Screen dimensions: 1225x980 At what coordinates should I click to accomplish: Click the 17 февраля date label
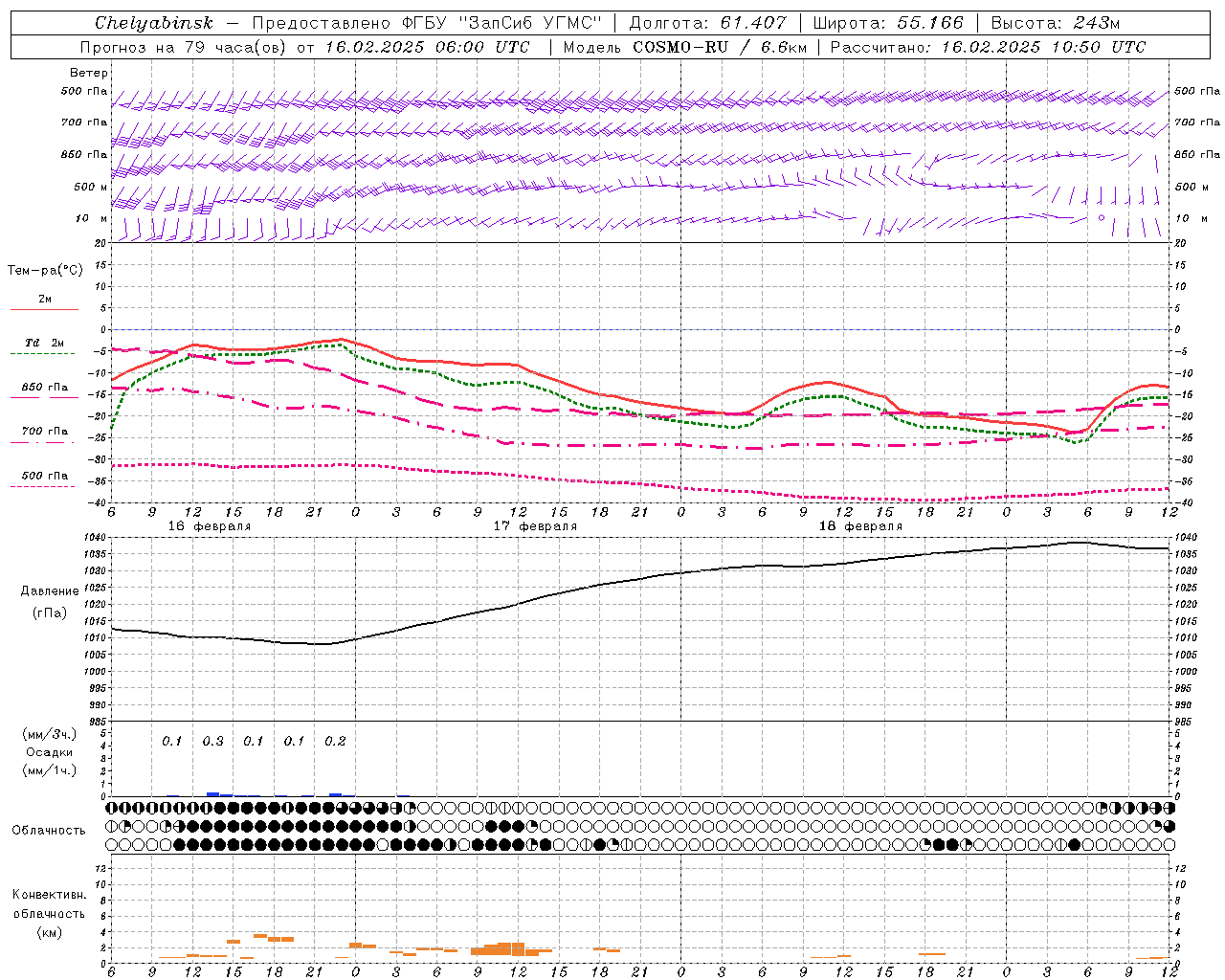535,526
